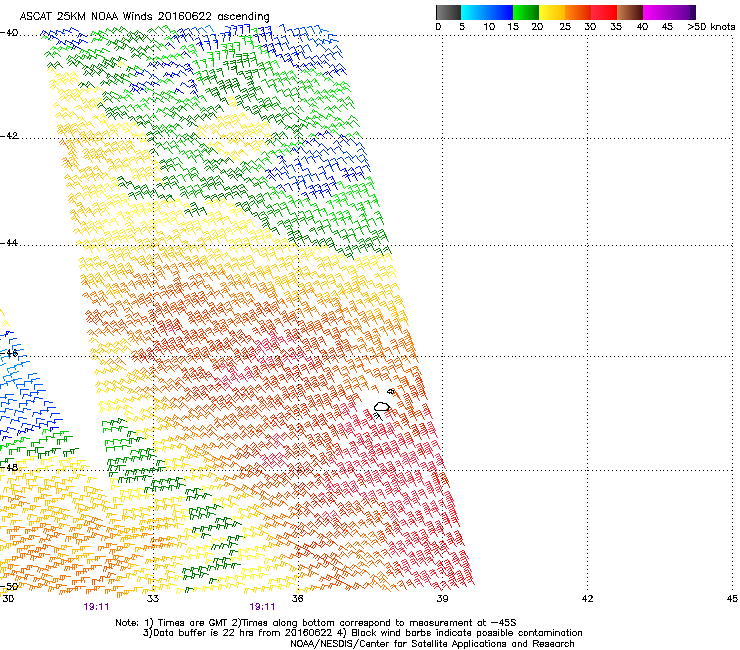The width and height of the screenshot is (740, 650).
Task: Click the legend label 45
Action: coord(667,27)
